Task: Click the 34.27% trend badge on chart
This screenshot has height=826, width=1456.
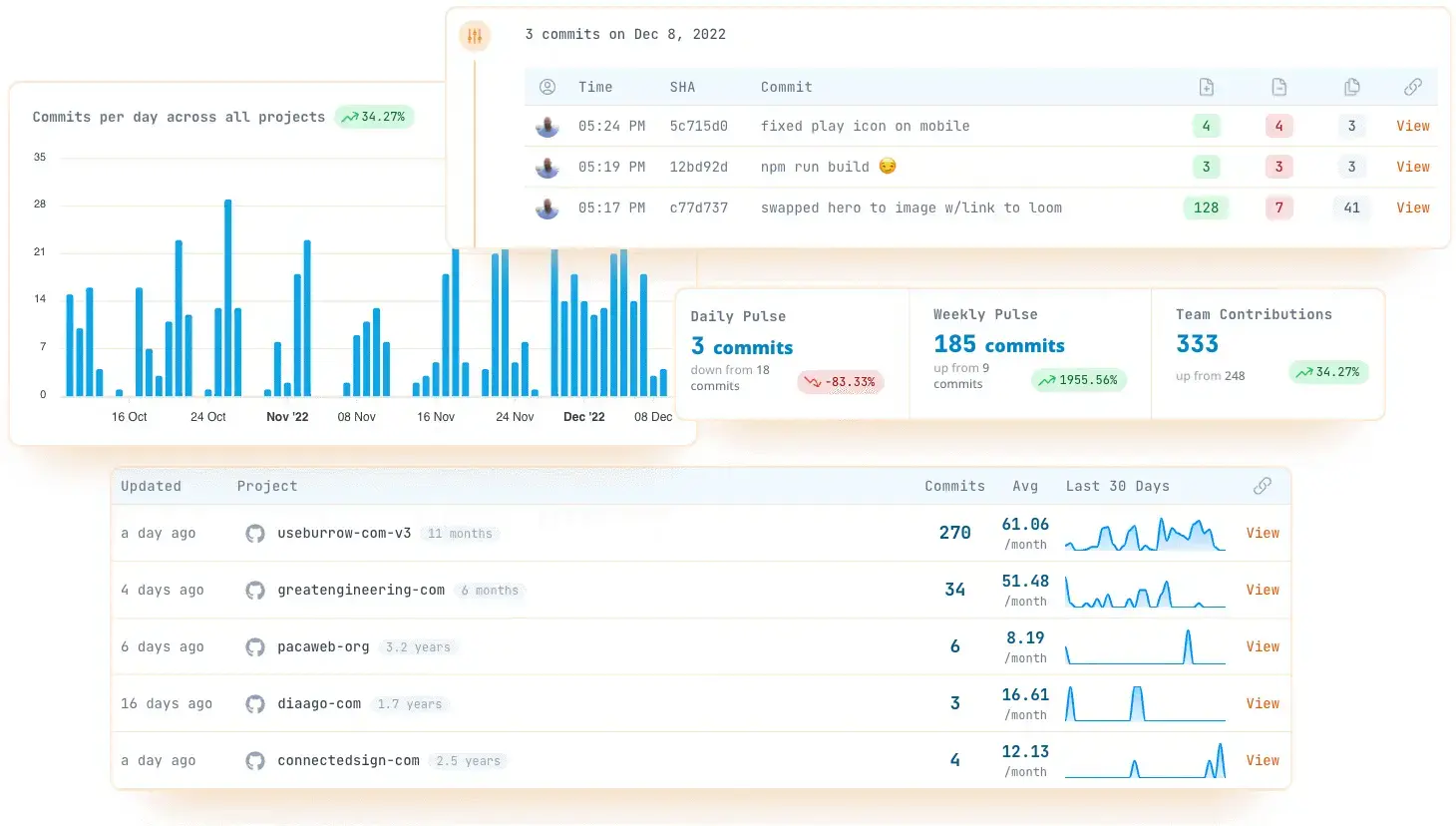Action: pos(374,117)
